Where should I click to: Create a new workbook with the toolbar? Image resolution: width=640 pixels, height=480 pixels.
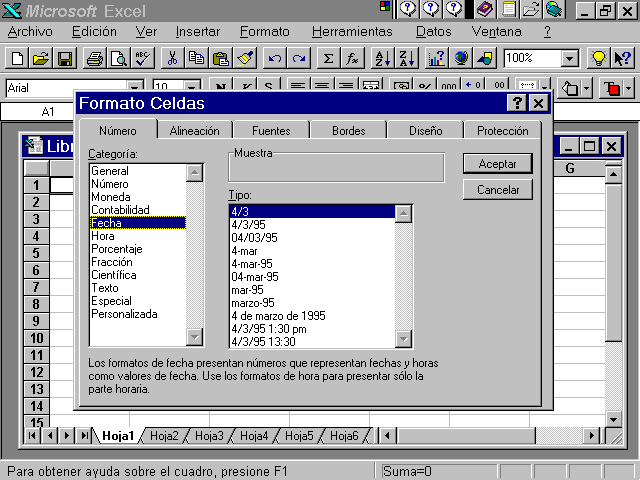(x=17, y=58)
